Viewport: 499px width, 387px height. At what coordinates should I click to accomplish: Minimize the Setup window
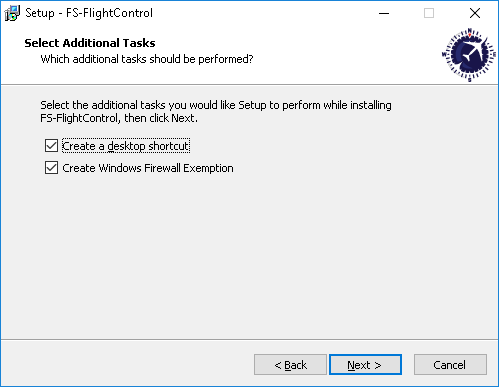[384, 13]
